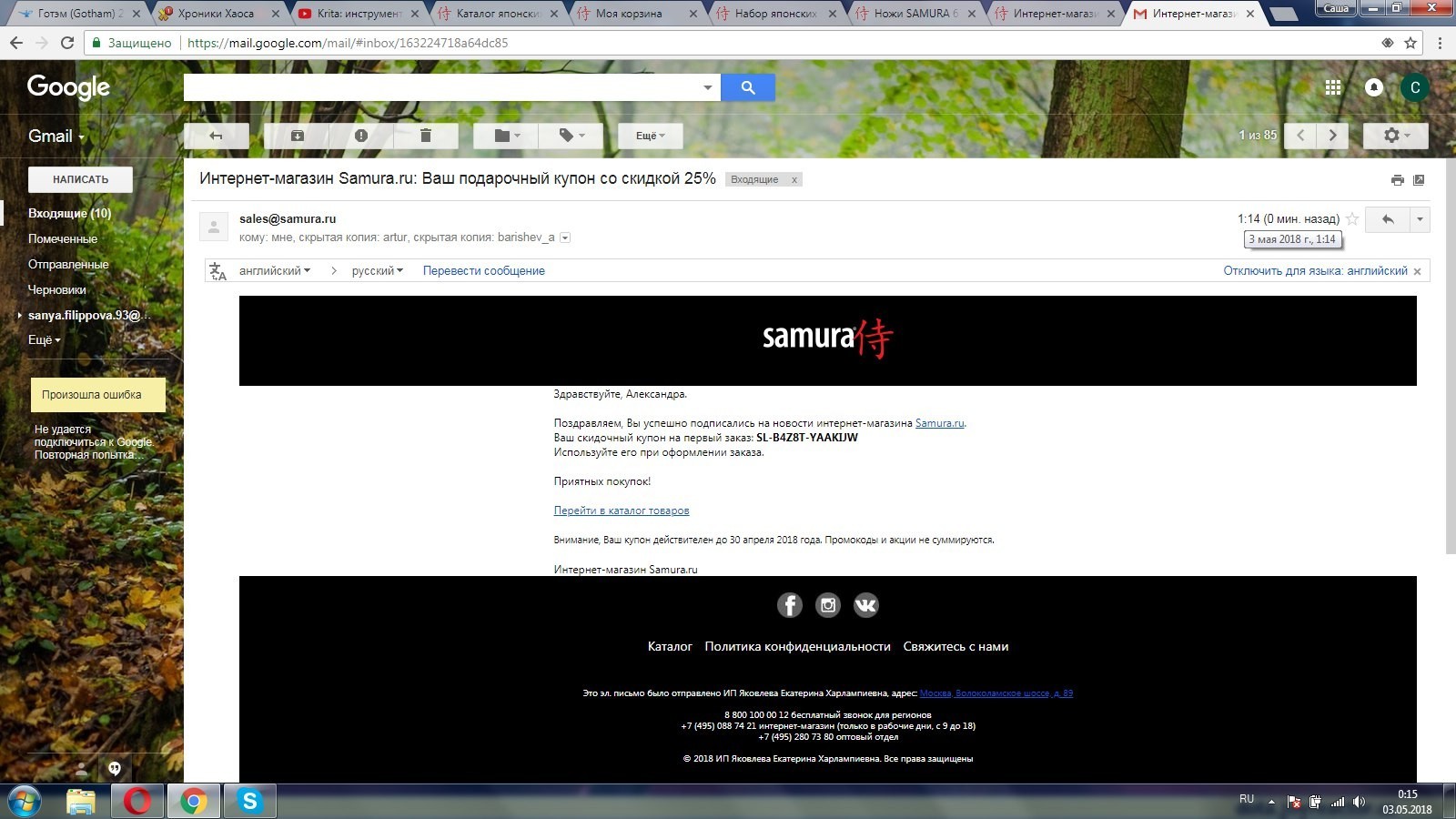
Task: Show recipient details dropdown arrow
Action: 565,238
